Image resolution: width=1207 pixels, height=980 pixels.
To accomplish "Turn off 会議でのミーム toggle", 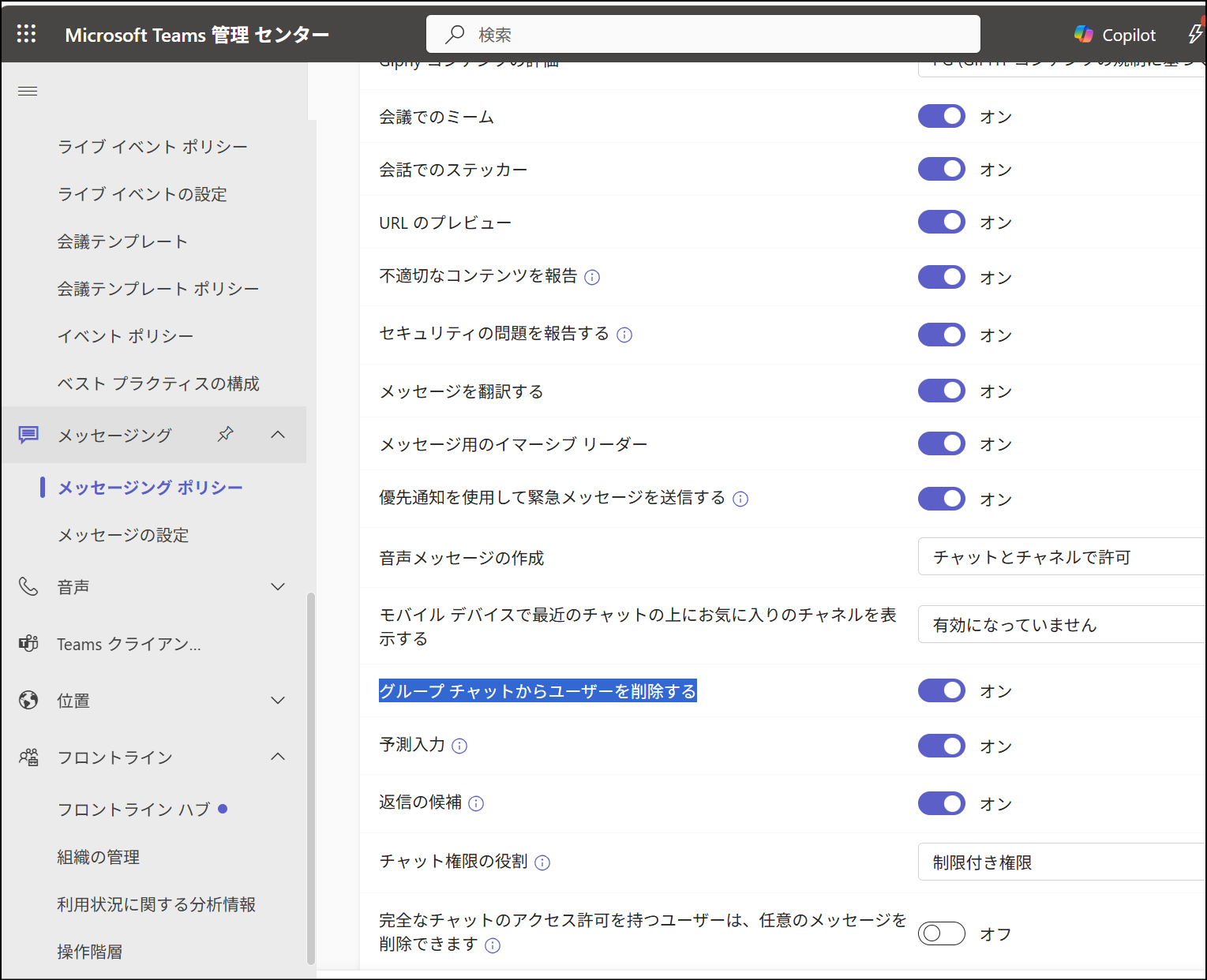I will [x=942, y=116].
